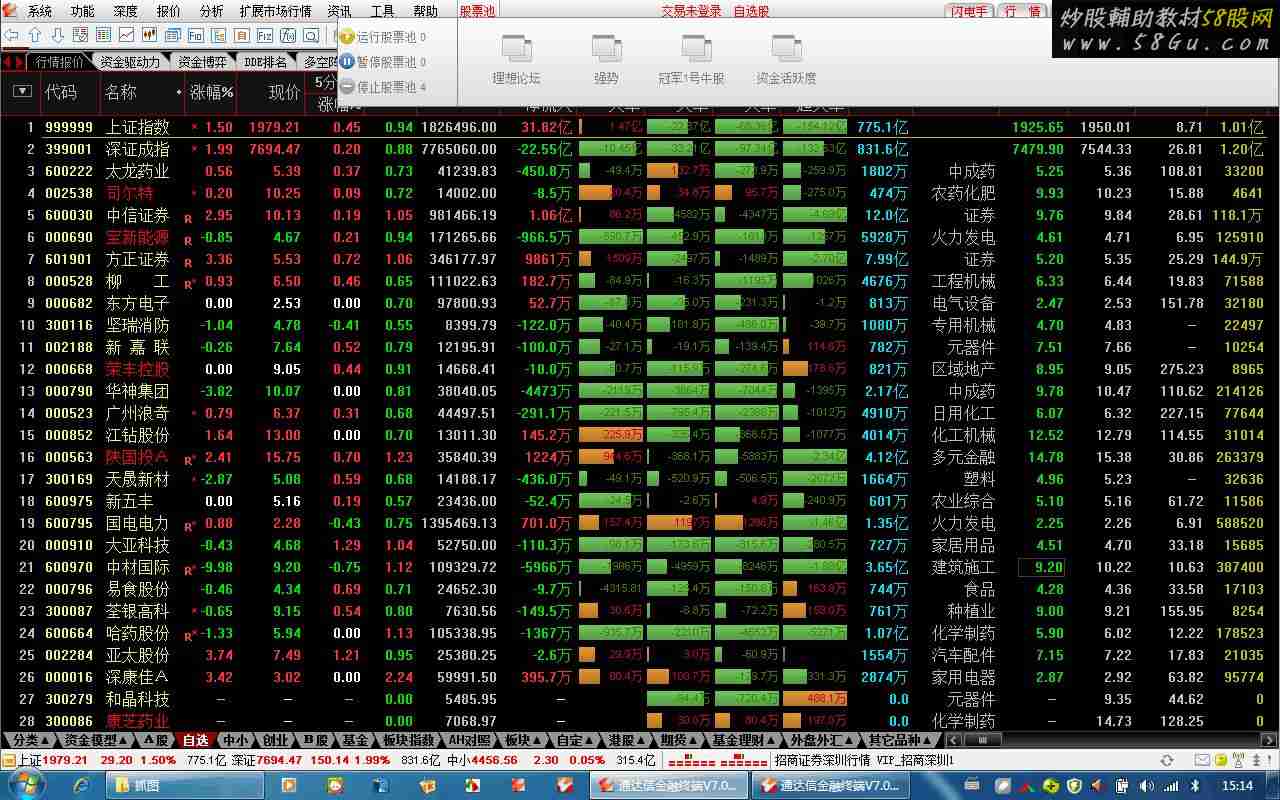Click the 自选股 link in the title bar
This screenshot has width=1280, height=800.
751,12
